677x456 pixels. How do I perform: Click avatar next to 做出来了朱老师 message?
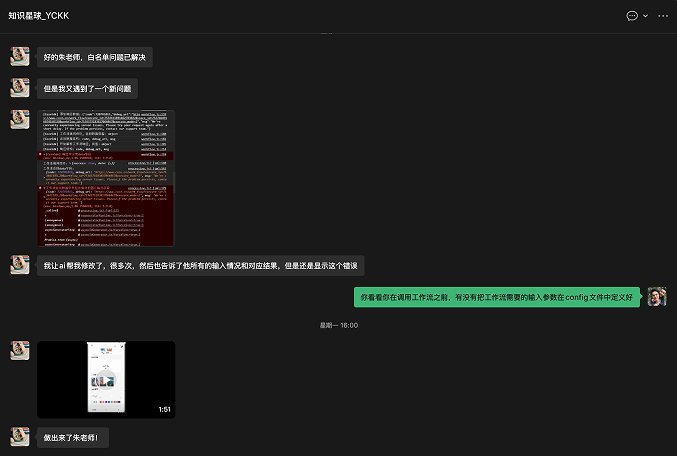point(20,436)
